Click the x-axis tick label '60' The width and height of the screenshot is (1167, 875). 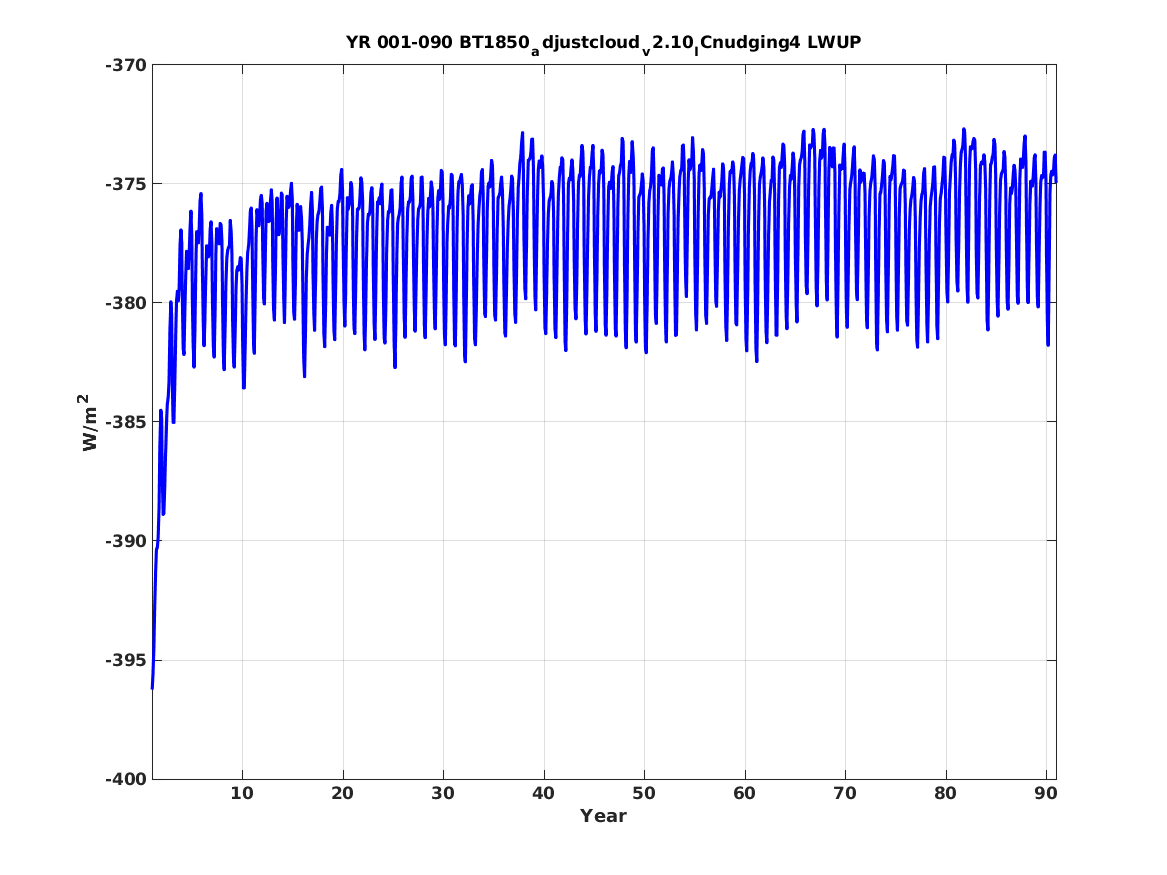coord(744,793)
